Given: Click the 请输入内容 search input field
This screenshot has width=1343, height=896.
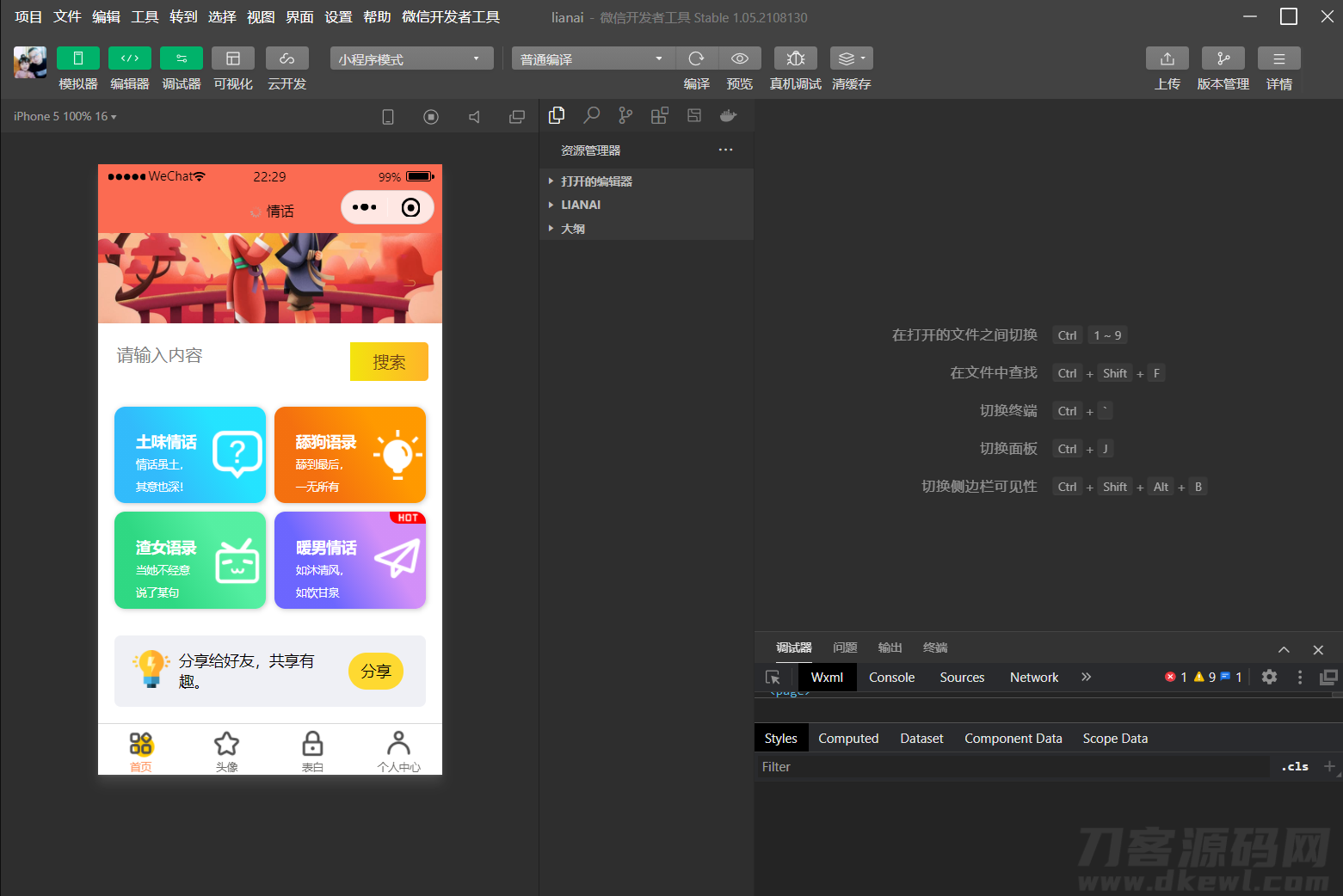Looking at the screenshot, I should [228, 356].
